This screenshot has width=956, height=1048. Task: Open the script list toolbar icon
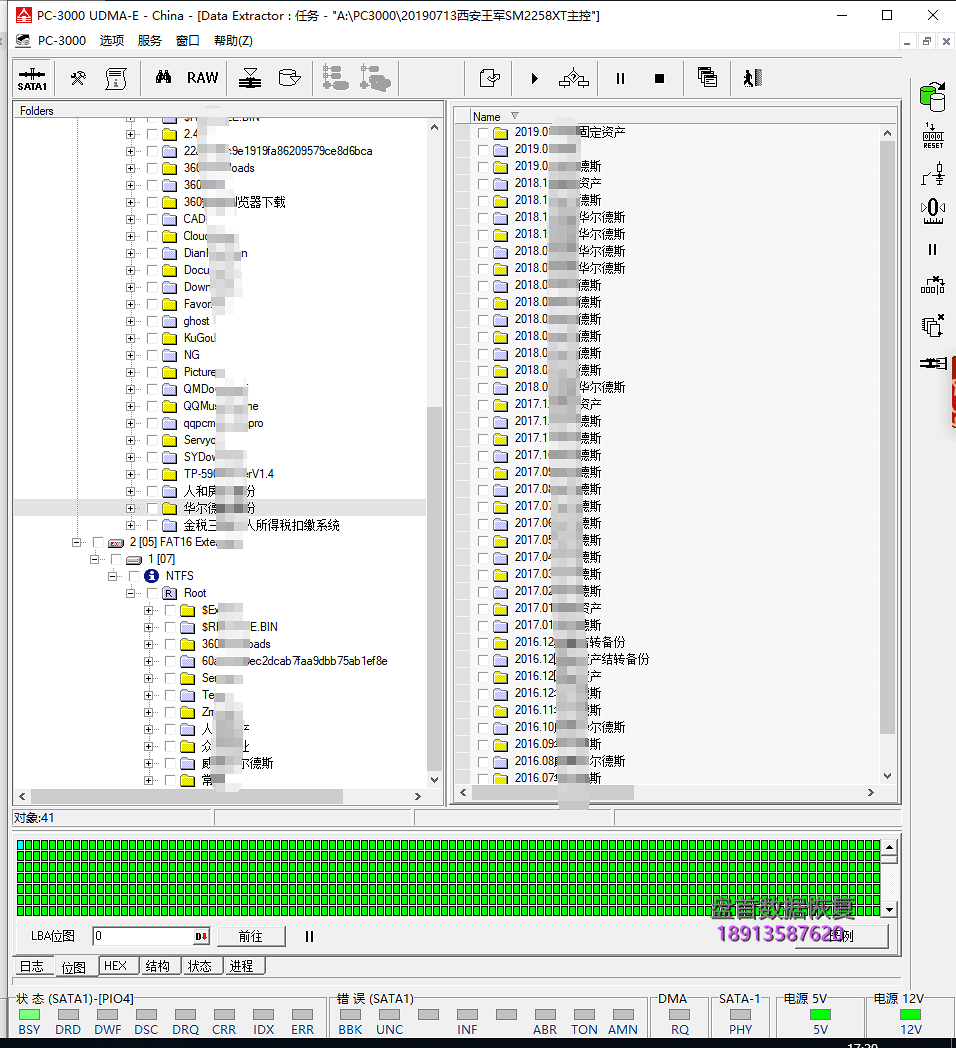click(x=116, y=78)
